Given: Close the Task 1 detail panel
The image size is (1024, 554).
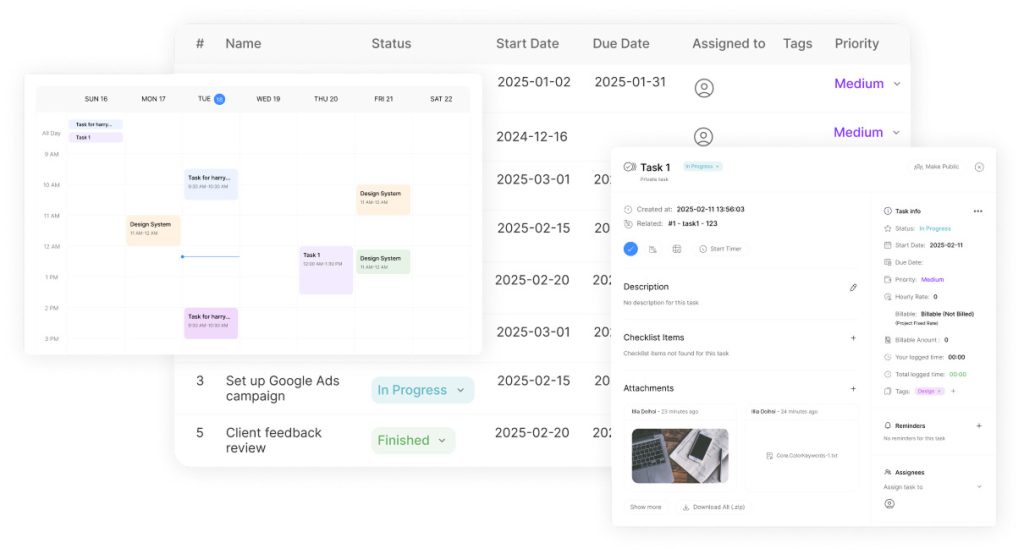Looking at the screenshot, I should pos(979,167).
